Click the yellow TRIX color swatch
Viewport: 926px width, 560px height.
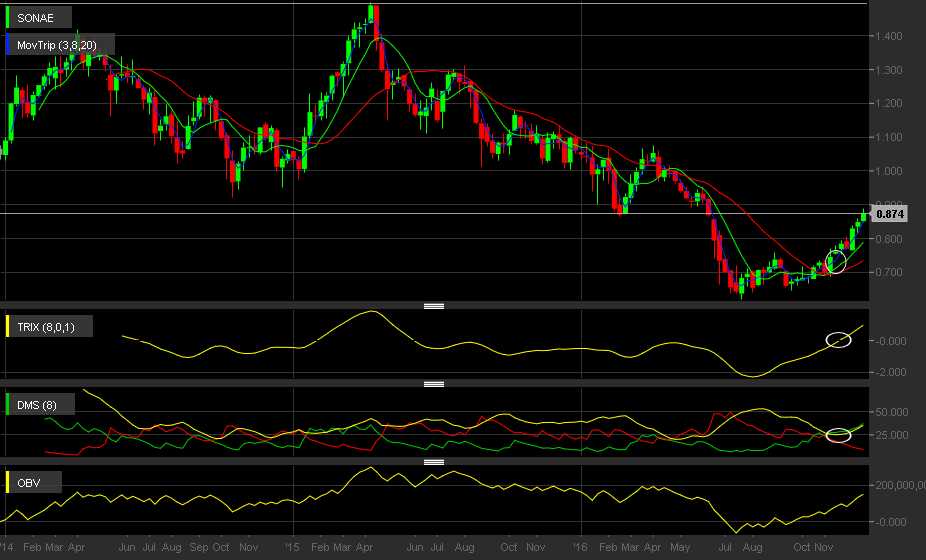[7, 327]
